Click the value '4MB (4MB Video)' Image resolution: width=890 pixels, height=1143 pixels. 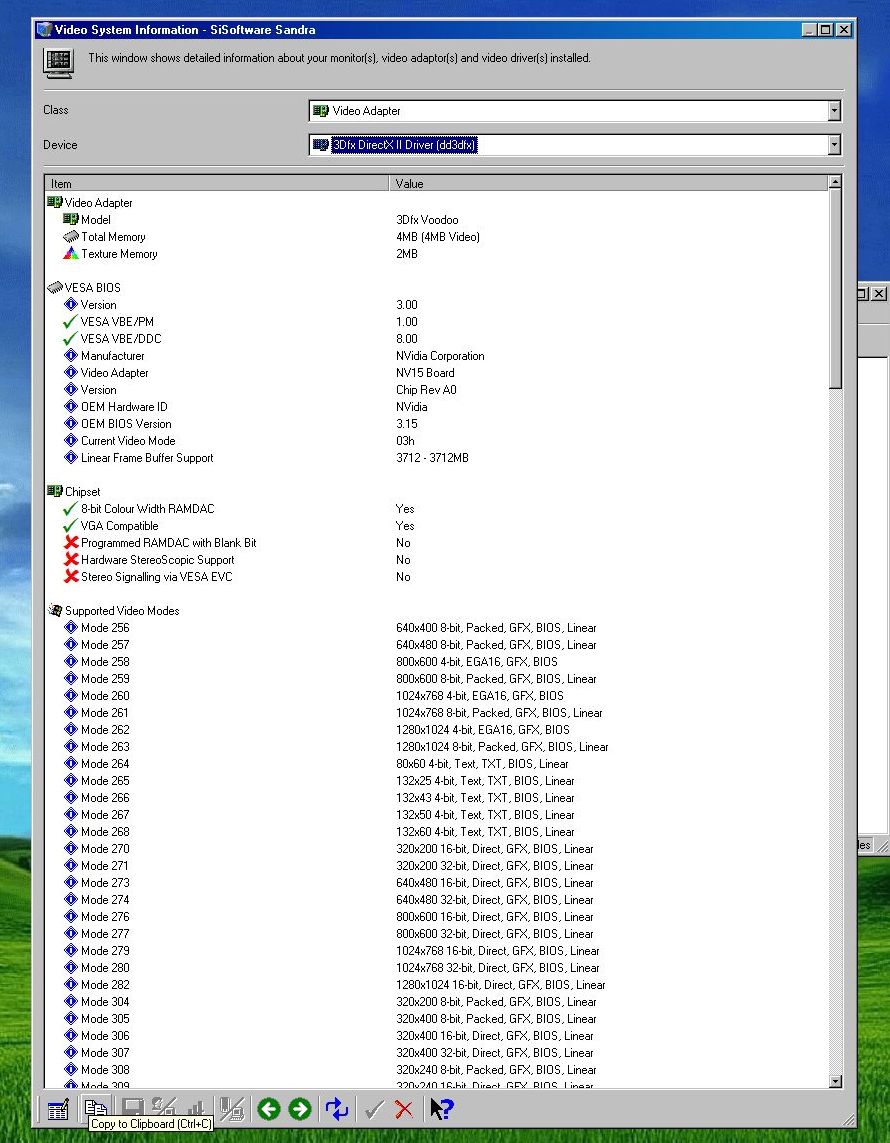coord(438,237)
